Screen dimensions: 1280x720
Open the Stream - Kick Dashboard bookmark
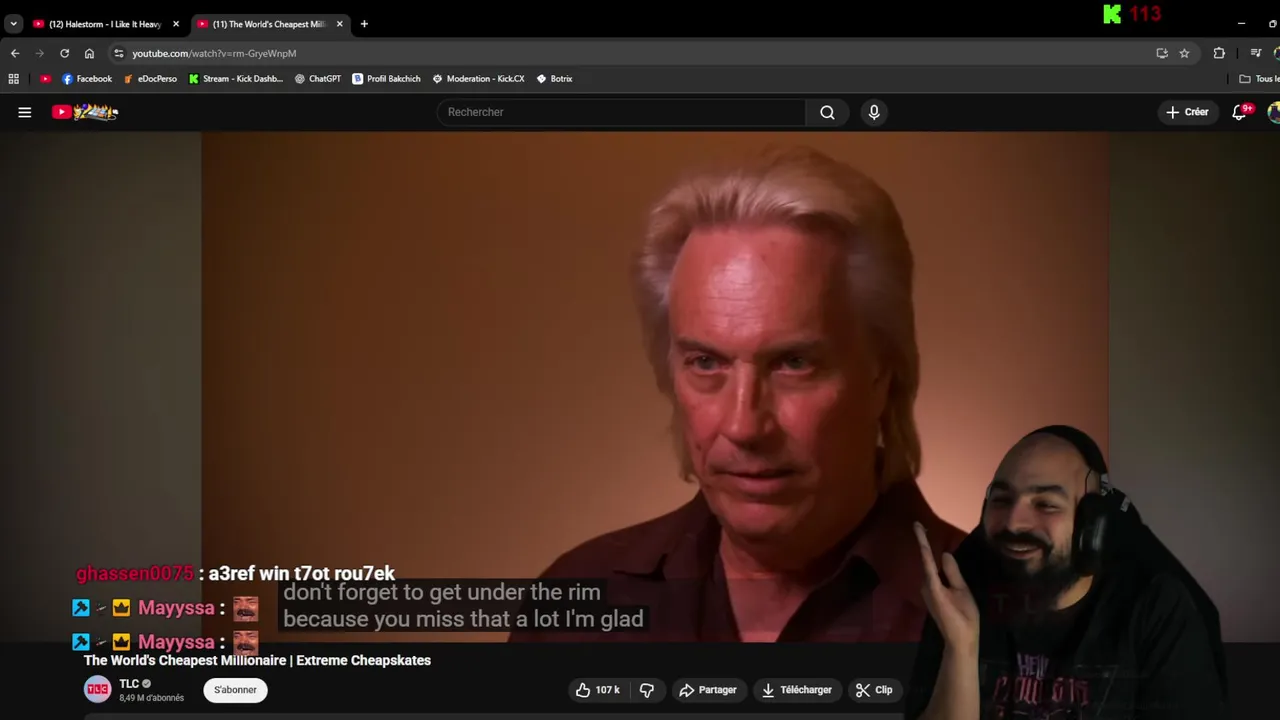236,79
